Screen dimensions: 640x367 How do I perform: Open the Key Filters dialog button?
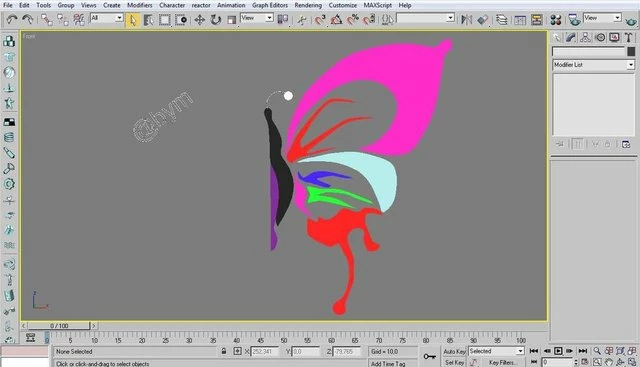click(x=502, y=362)
